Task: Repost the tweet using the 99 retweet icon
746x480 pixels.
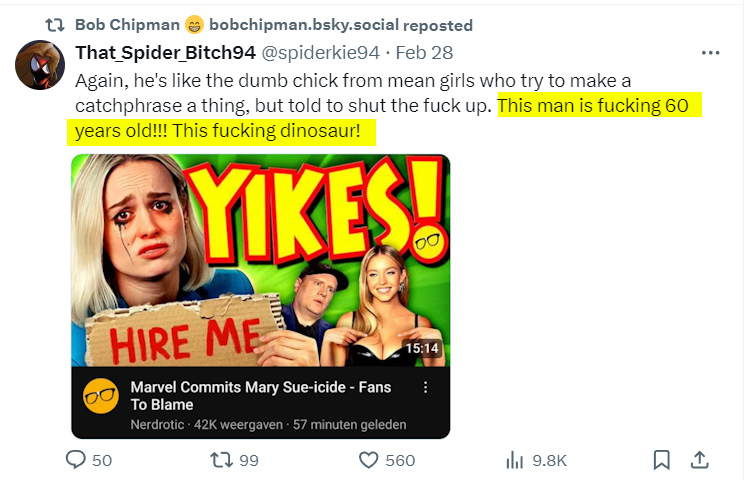Action: click(x=221, y=460)
